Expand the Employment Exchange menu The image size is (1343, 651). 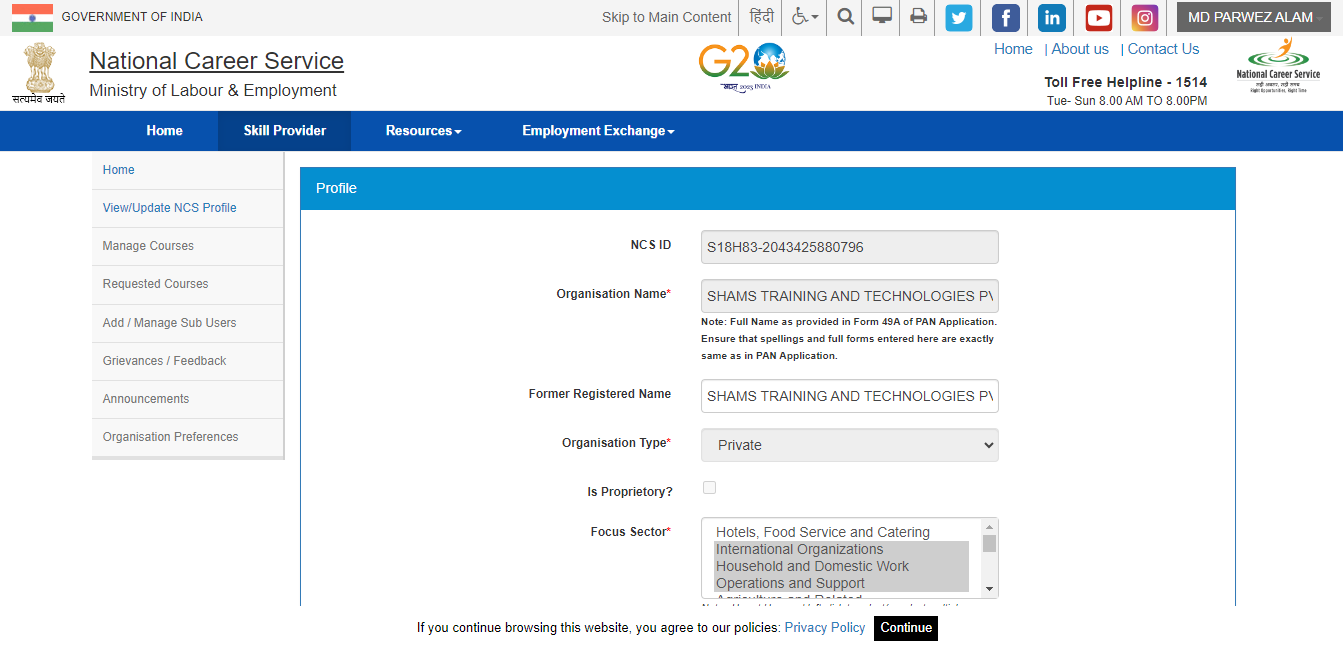(598, 131)
